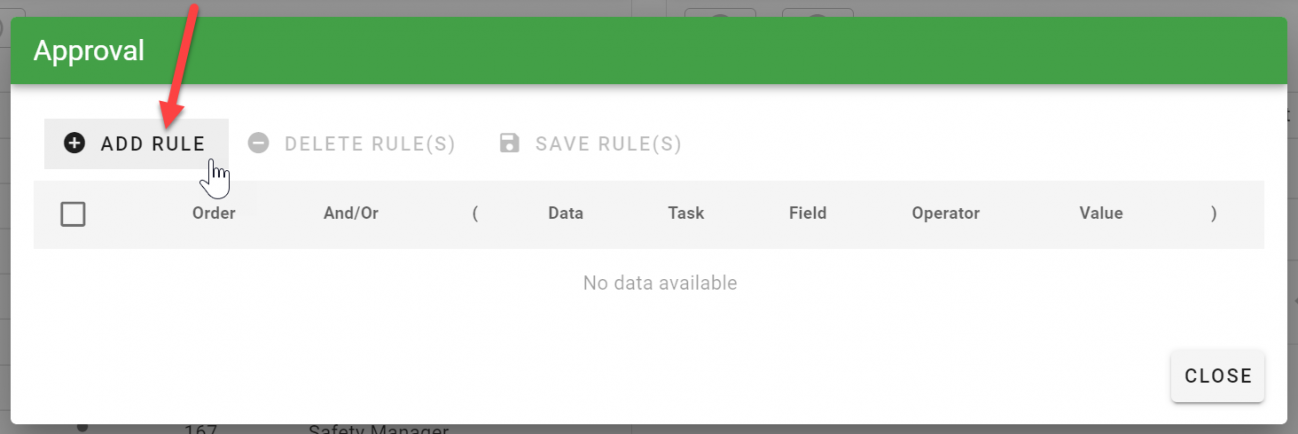
Task: Close the Approval dialog using CLOSE
Action: pos(1217,376)
